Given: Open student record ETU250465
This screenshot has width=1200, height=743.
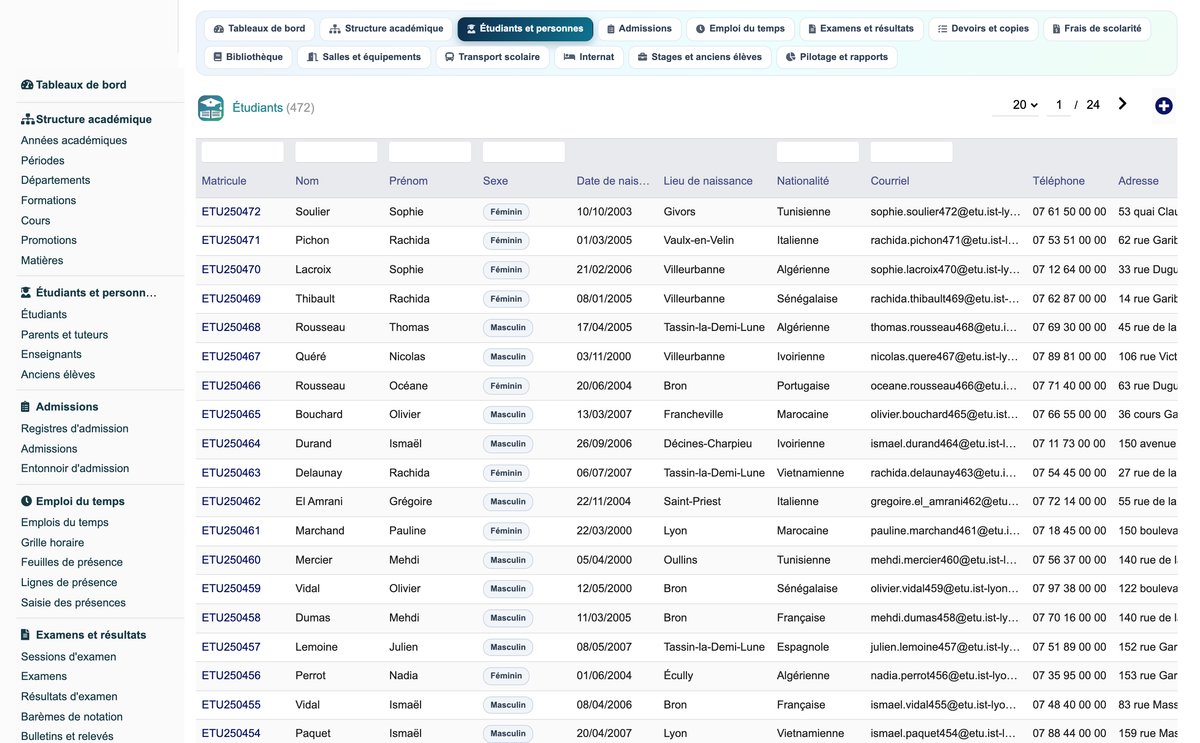Looking at the screenshot, I should (x=231, y=415).
